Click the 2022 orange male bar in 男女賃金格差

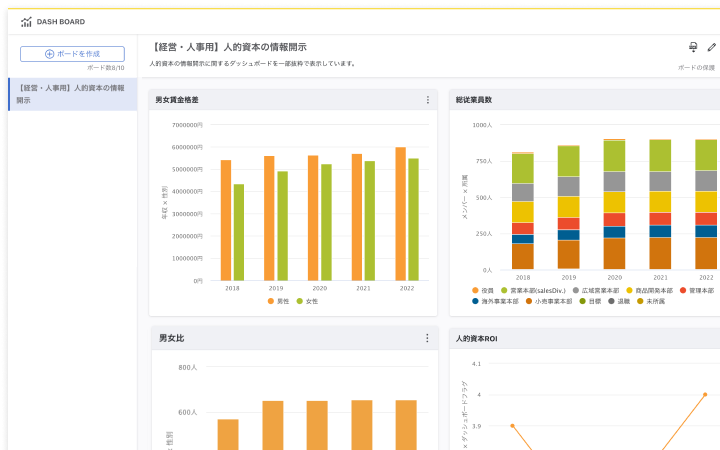[x=400, y=214]
